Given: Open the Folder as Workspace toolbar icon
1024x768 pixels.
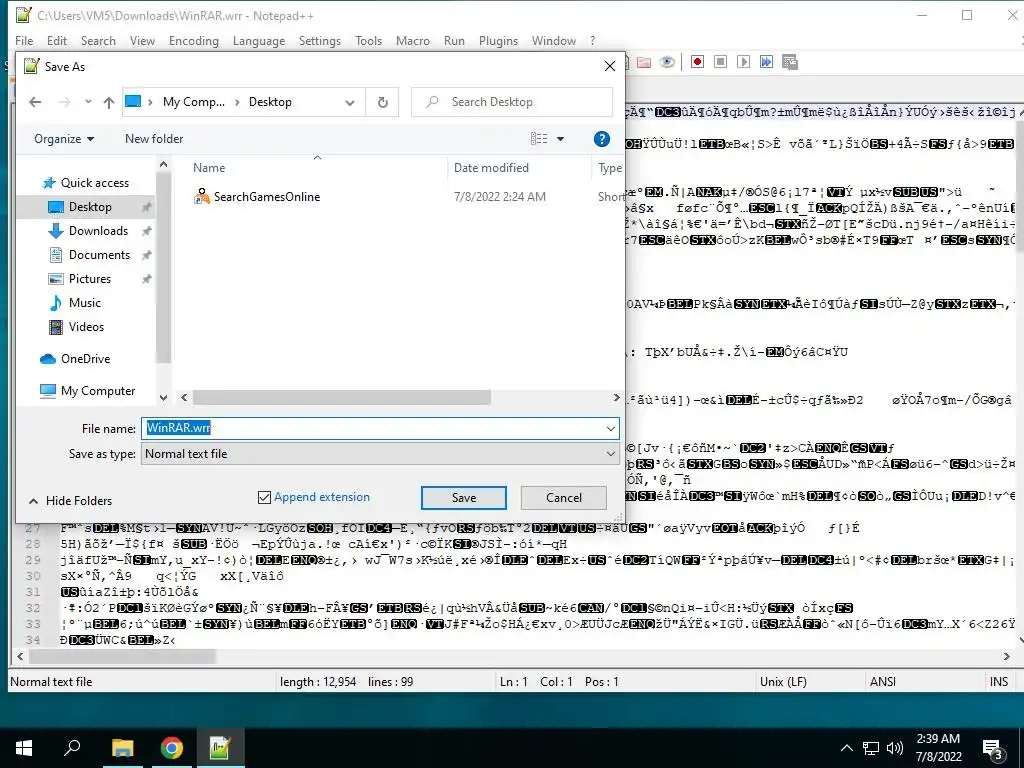Looking at the screenshot, I should pos(644,62).
